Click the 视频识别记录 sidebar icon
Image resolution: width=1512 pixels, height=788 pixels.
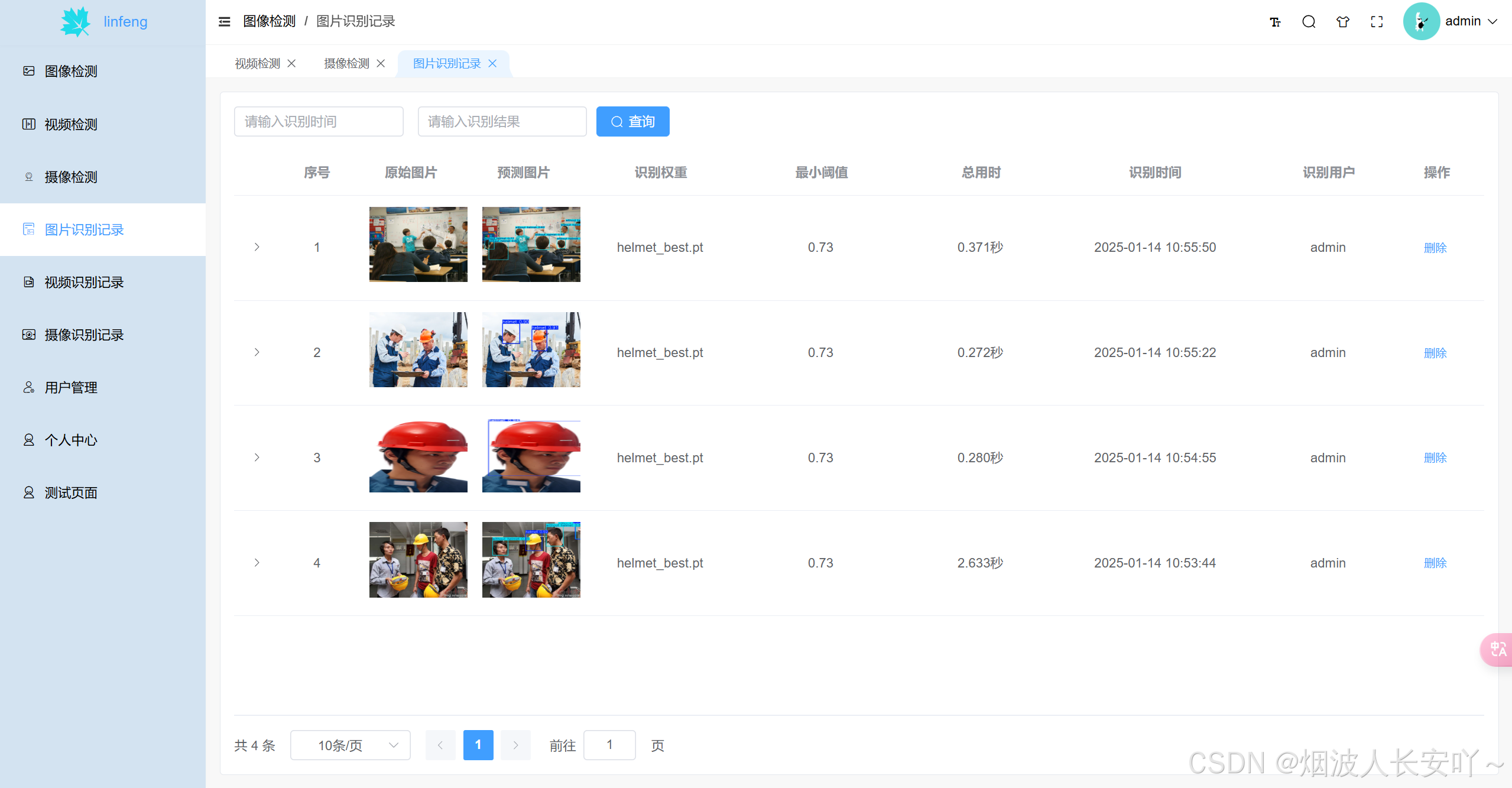coord(28,282)
